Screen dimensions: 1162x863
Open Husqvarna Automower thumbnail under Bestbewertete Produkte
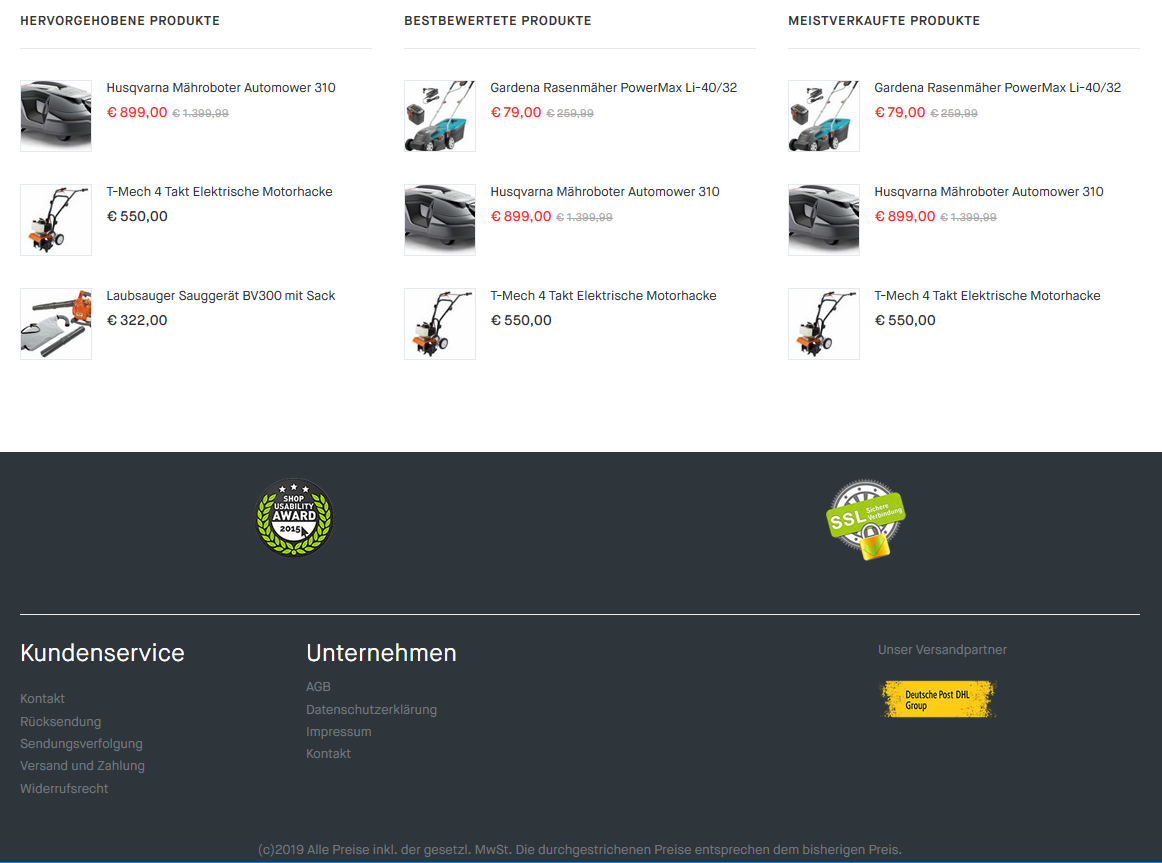click(439, 220)
